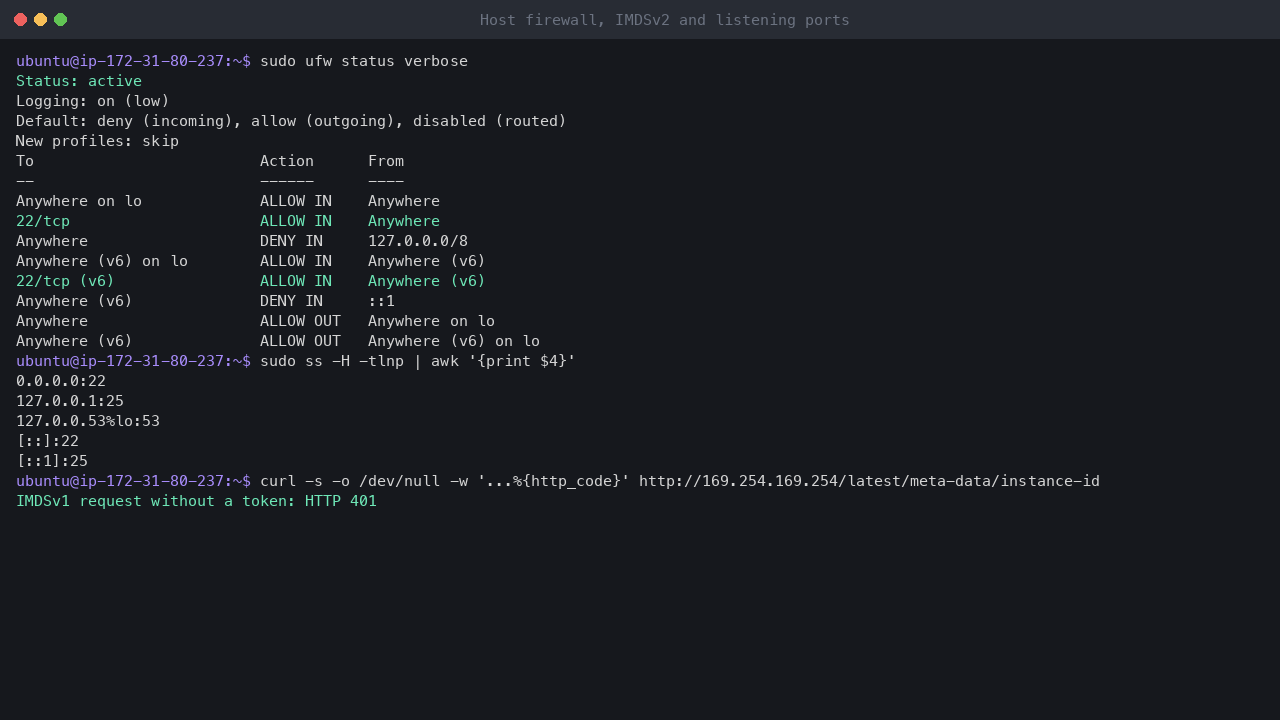Image resolution: width=1280 pixels, height=720 pixels.
Task: Click the '::1' source in the DENY IN row
Action: click(381, 301)
